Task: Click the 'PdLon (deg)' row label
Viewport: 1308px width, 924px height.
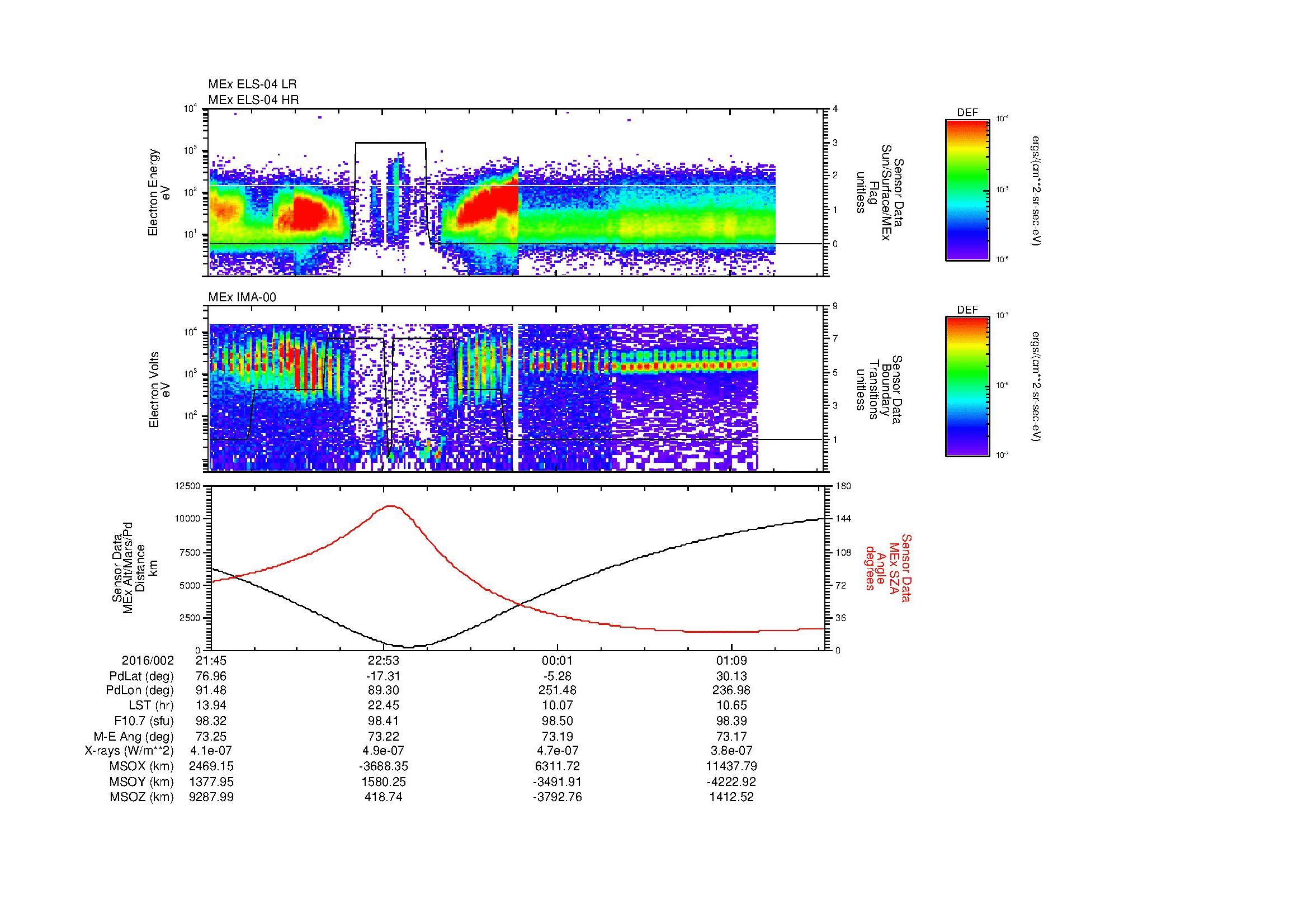Action: 140,690
